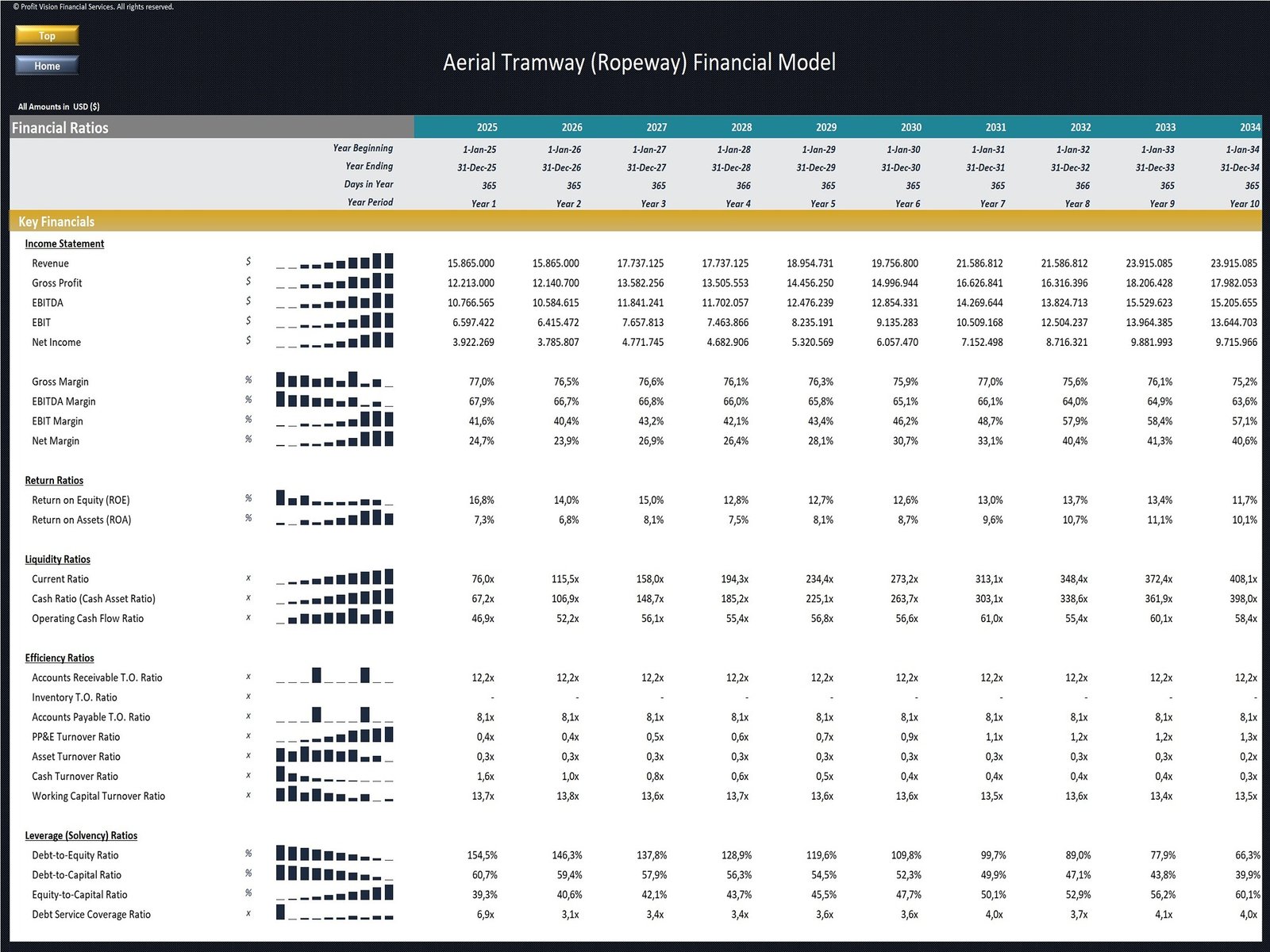Screen dimensions: 1270x952
Task: Click the EBITDA sparkline graphic
Action: click(333, 301)
